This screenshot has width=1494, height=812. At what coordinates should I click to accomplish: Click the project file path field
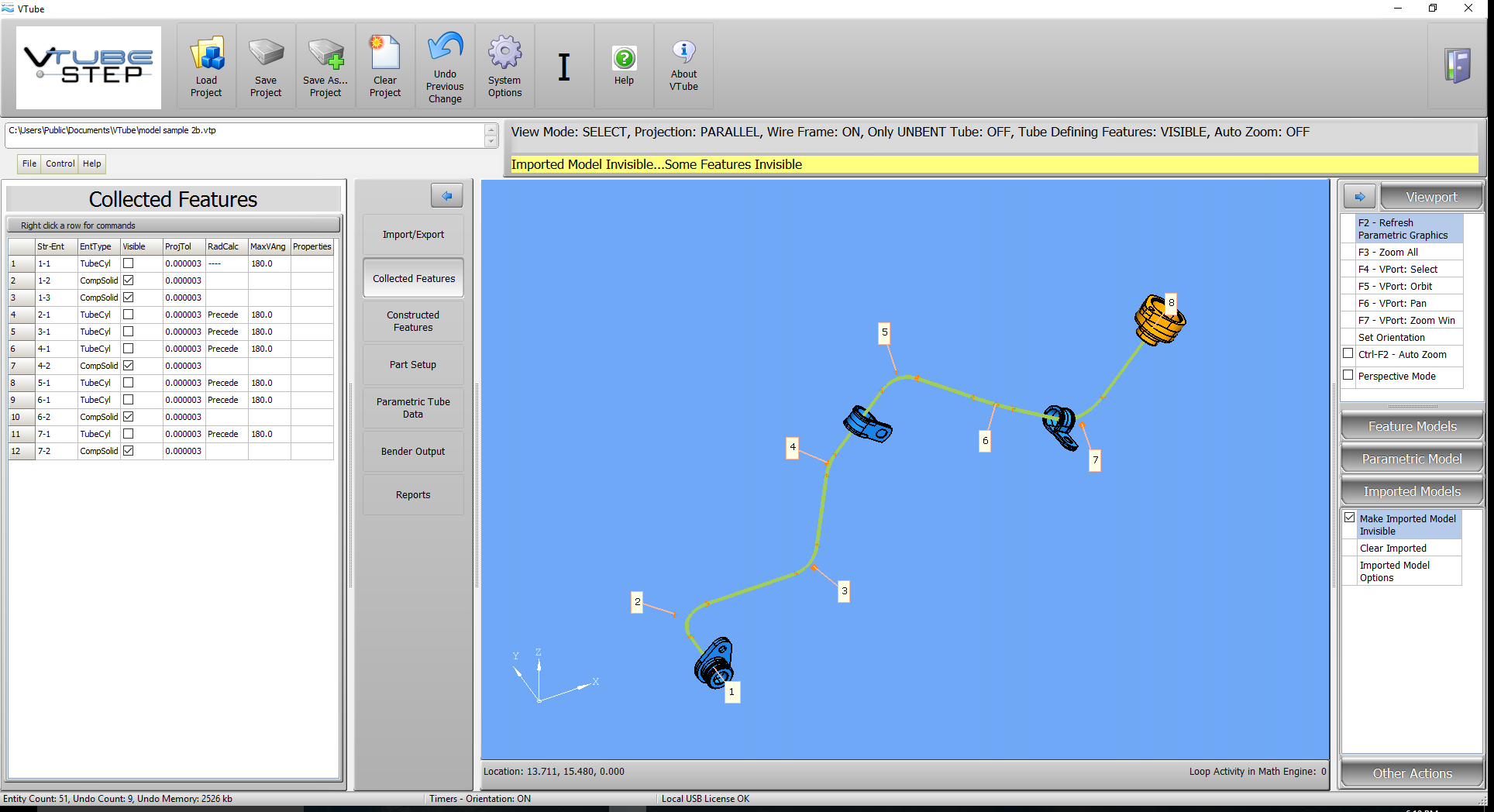(x=245, y=136)
